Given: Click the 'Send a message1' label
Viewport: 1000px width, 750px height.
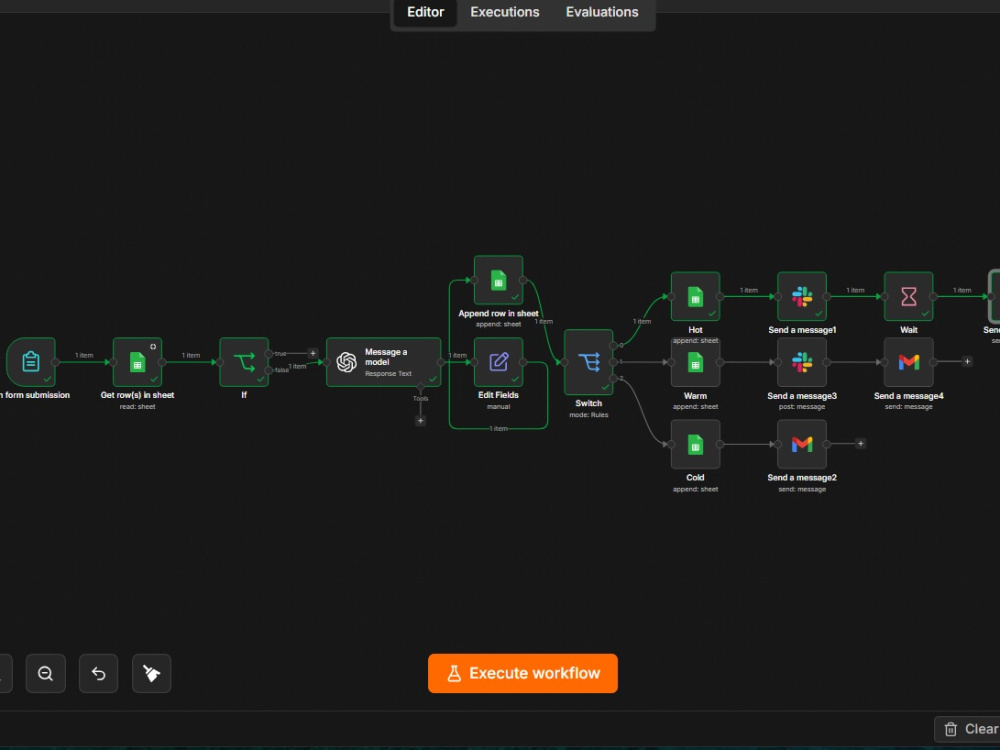Looking at the screenshot, I should (x=802, y=330).
